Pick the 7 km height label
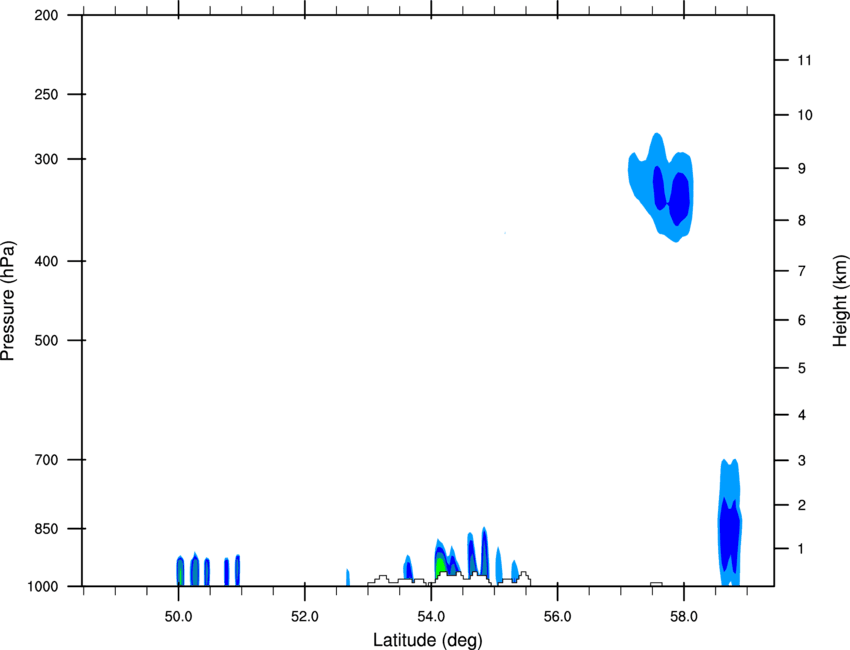 802,271
